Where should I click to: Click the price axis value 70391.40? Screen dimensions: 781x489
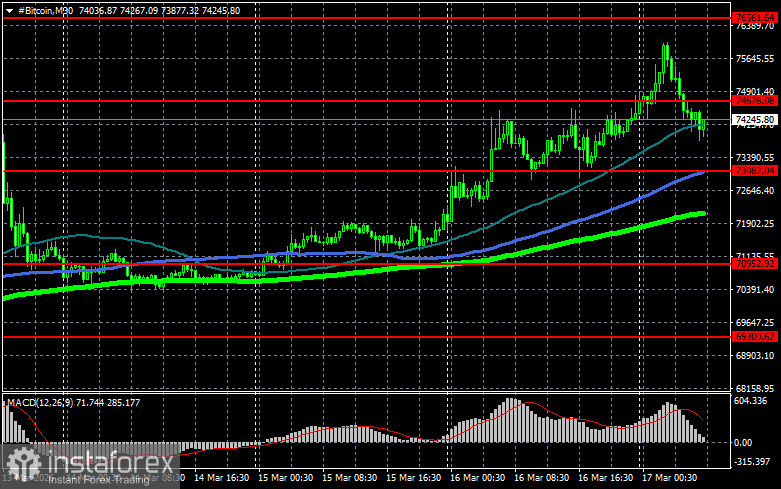click(755, 290)
